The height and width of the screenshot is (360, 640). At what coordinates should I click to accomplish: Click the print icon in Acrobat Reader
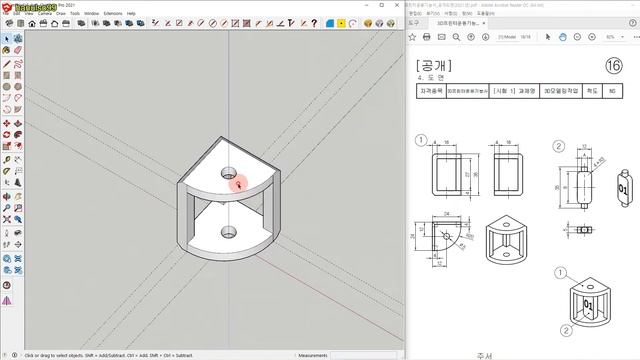point(427,37)
